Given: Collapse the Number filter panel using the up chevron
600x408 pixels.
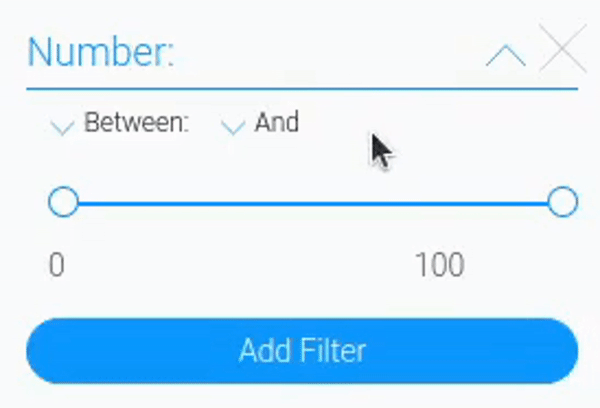Looking at the screenshot, I should 505,55.
